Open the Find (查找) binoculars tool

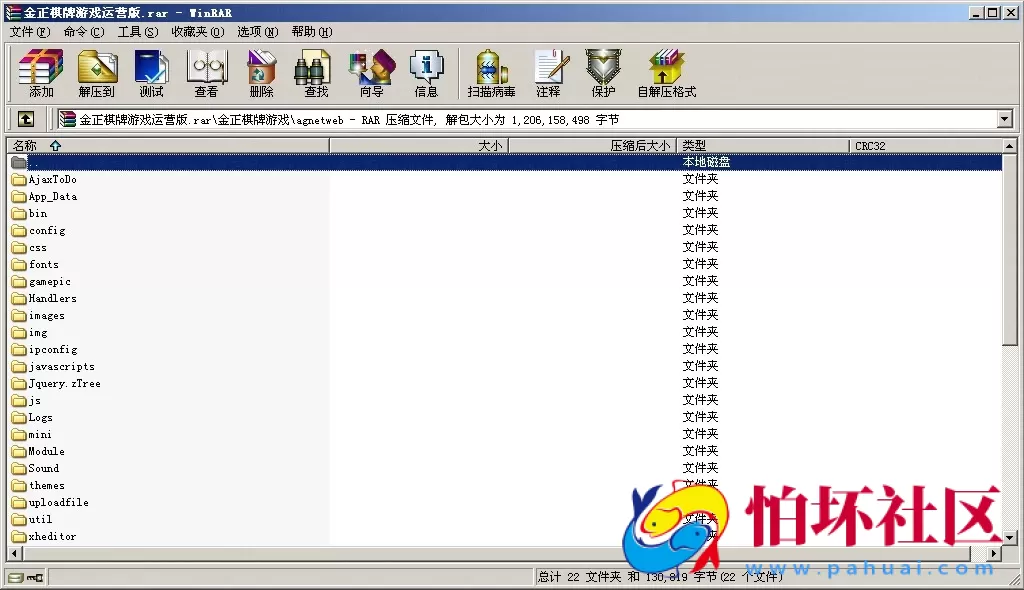point(316,73)
